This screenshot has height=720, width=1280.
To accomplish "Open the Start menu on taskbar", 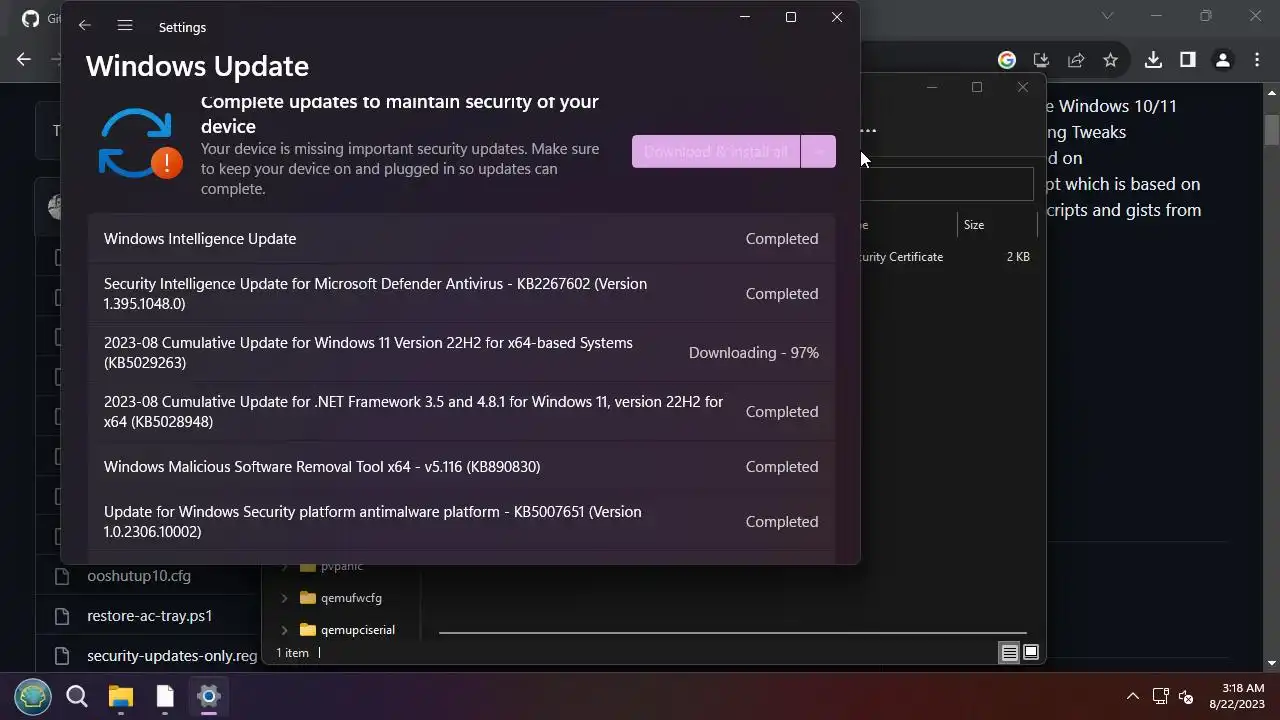I will click(x=33, y=696).
